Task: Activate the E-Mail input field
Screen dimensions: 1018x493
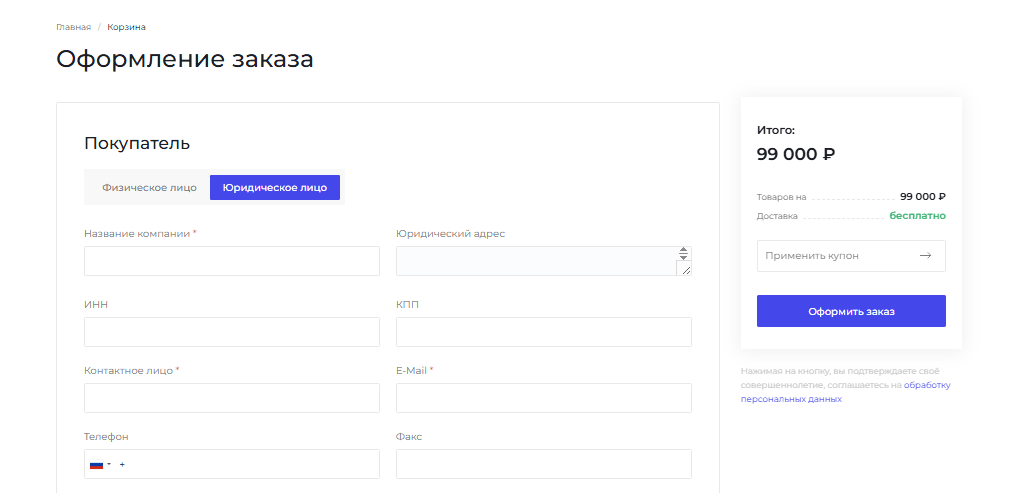Action: (543, 398)
